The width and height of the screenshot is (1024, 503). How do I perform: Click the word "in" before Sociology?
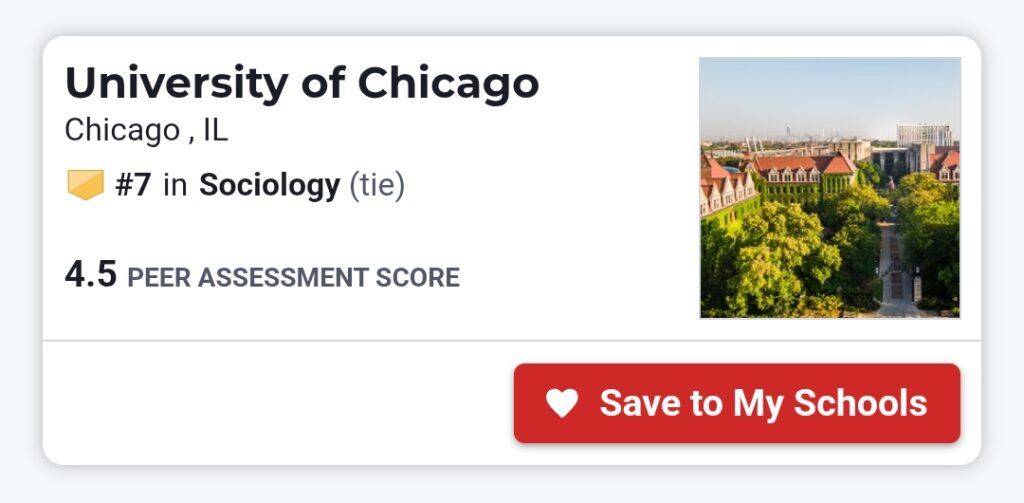pos(175,186)
